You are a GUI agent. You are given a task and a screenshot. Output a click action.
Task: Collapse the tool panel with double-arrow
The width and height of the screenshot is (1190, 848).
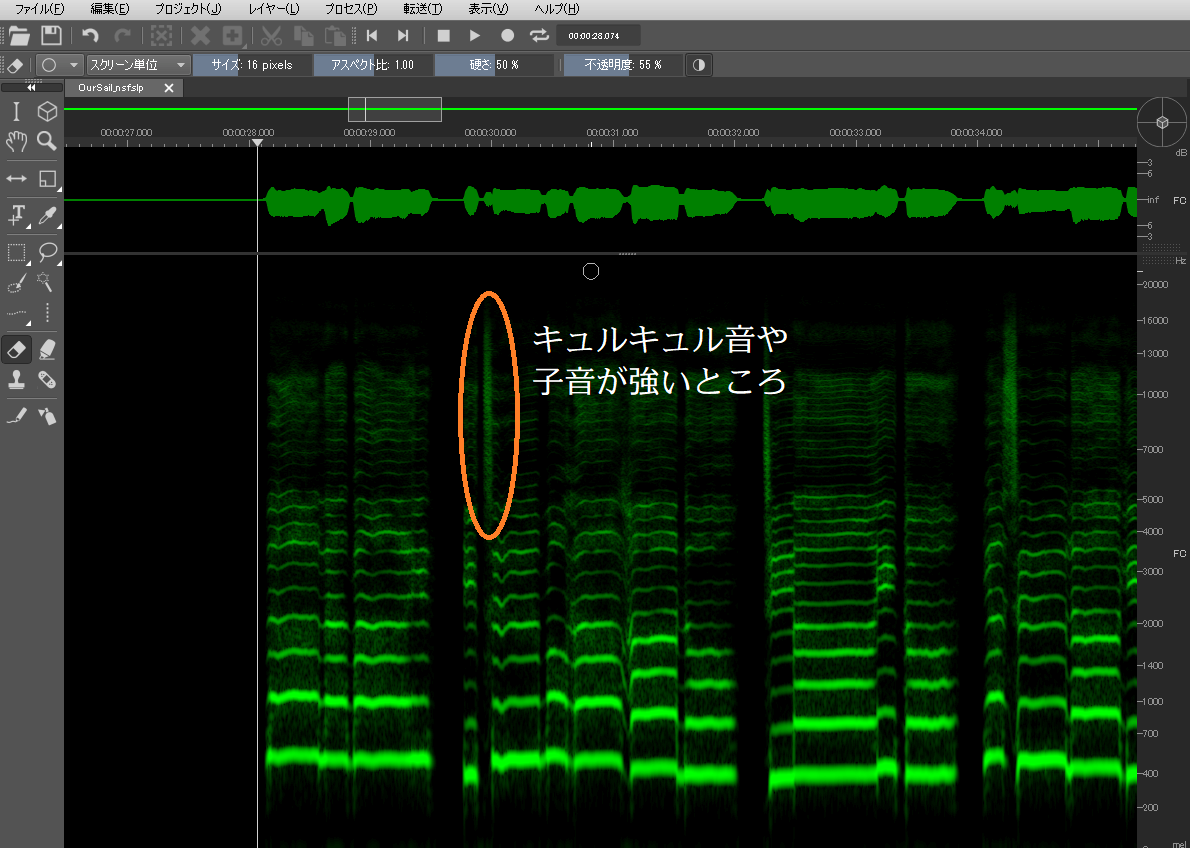(x=31, y=87)
